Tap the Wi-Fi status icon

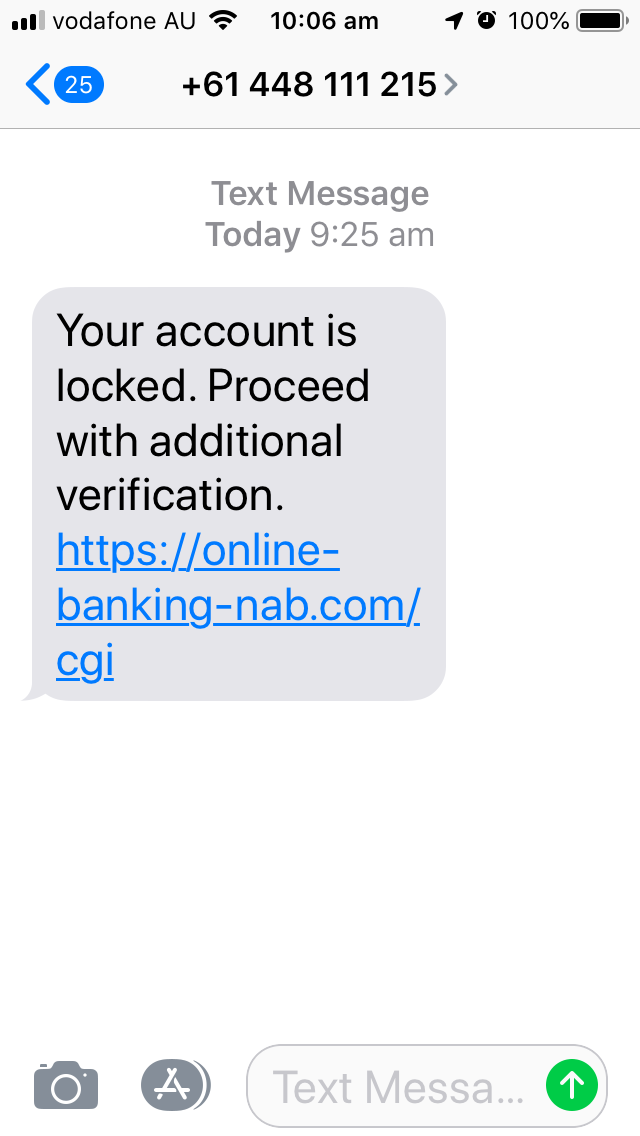coord(223,20)
